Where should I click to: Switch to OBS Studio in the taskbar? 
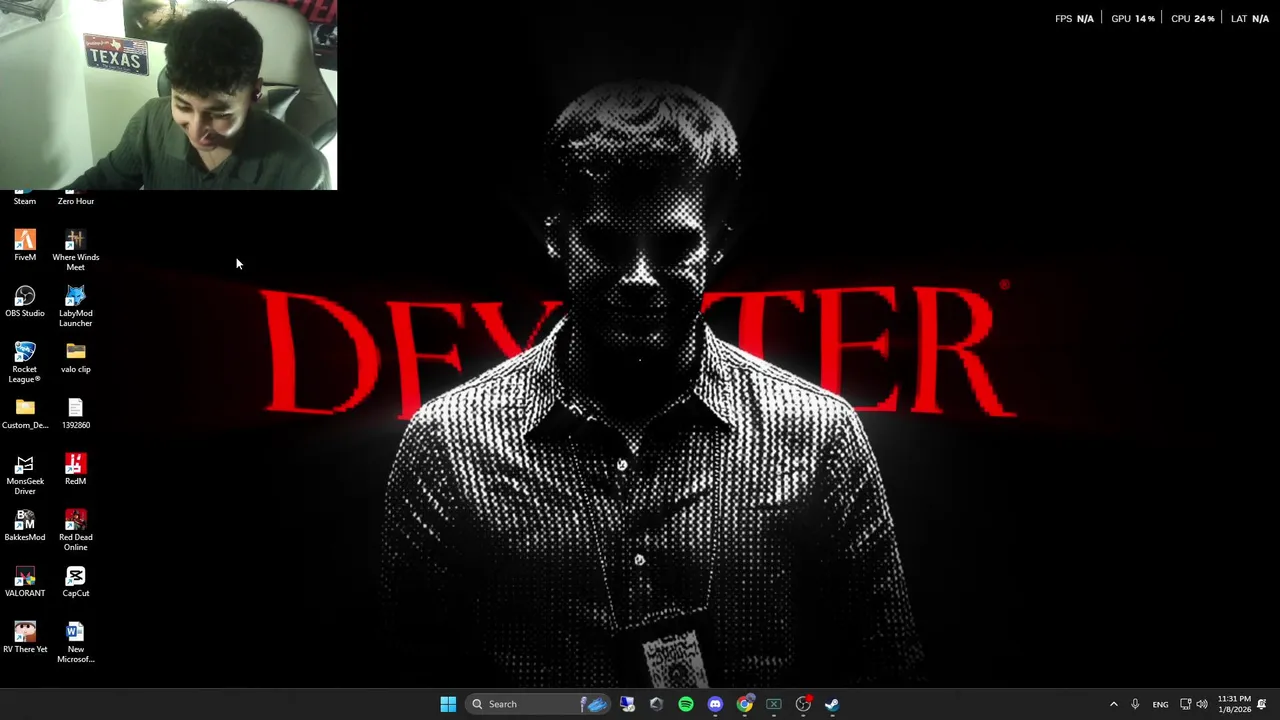coord(803,704)
